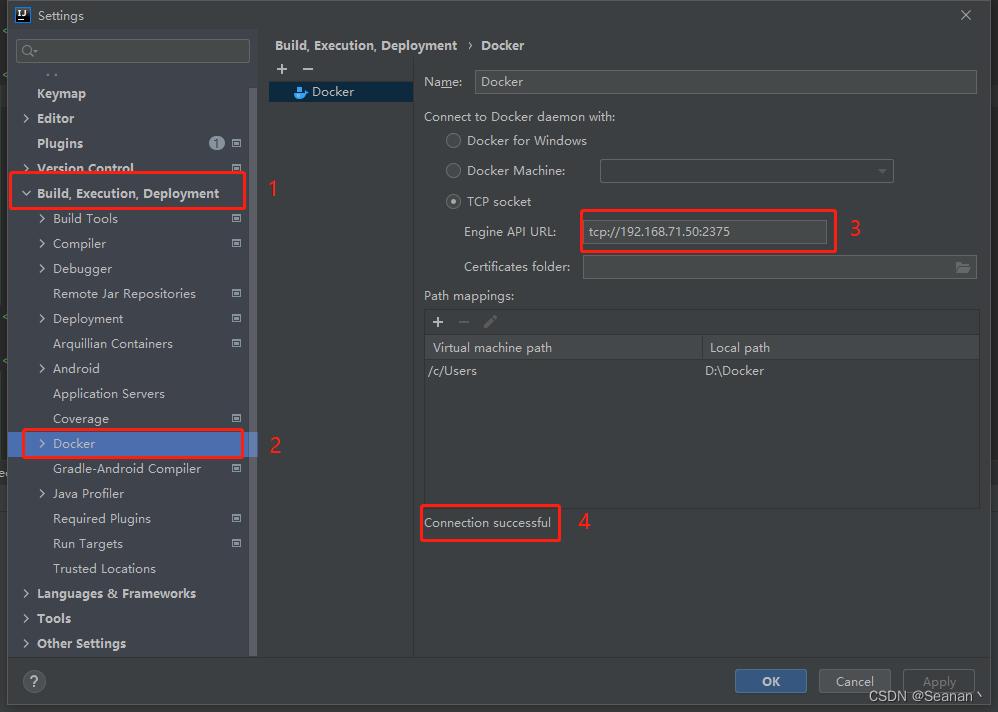Image resolution: width=998 pixels, height=712 pixels.
Task: Expand the Editor section chevron
Action: (x=26, y=118)
